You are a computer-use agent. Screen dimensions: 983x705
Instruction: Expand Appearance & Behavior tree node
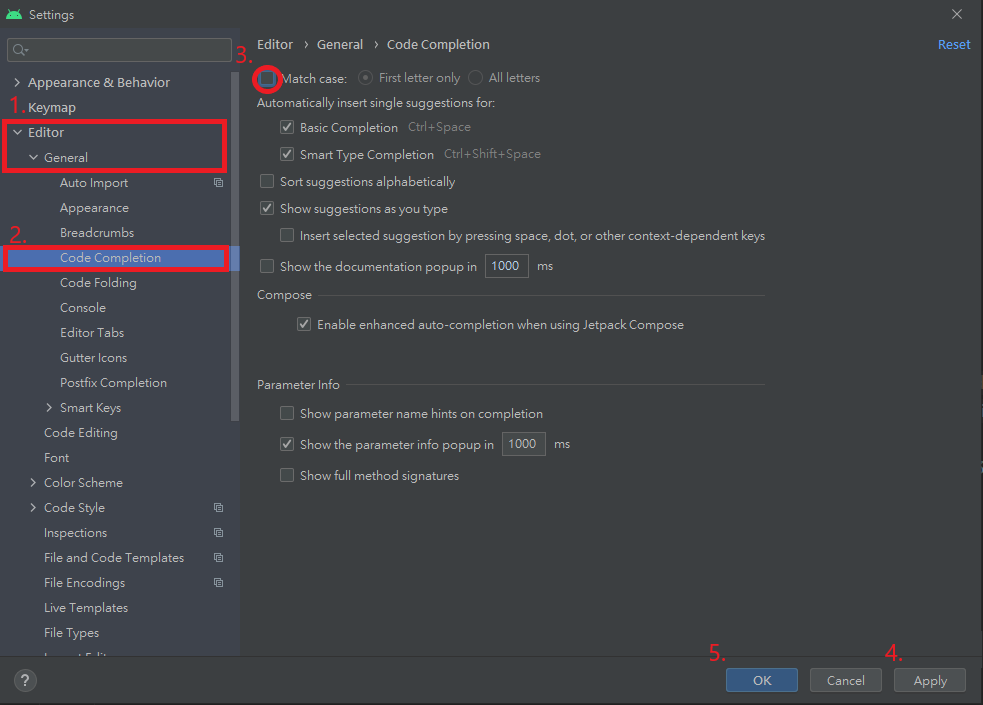[17, 82]
